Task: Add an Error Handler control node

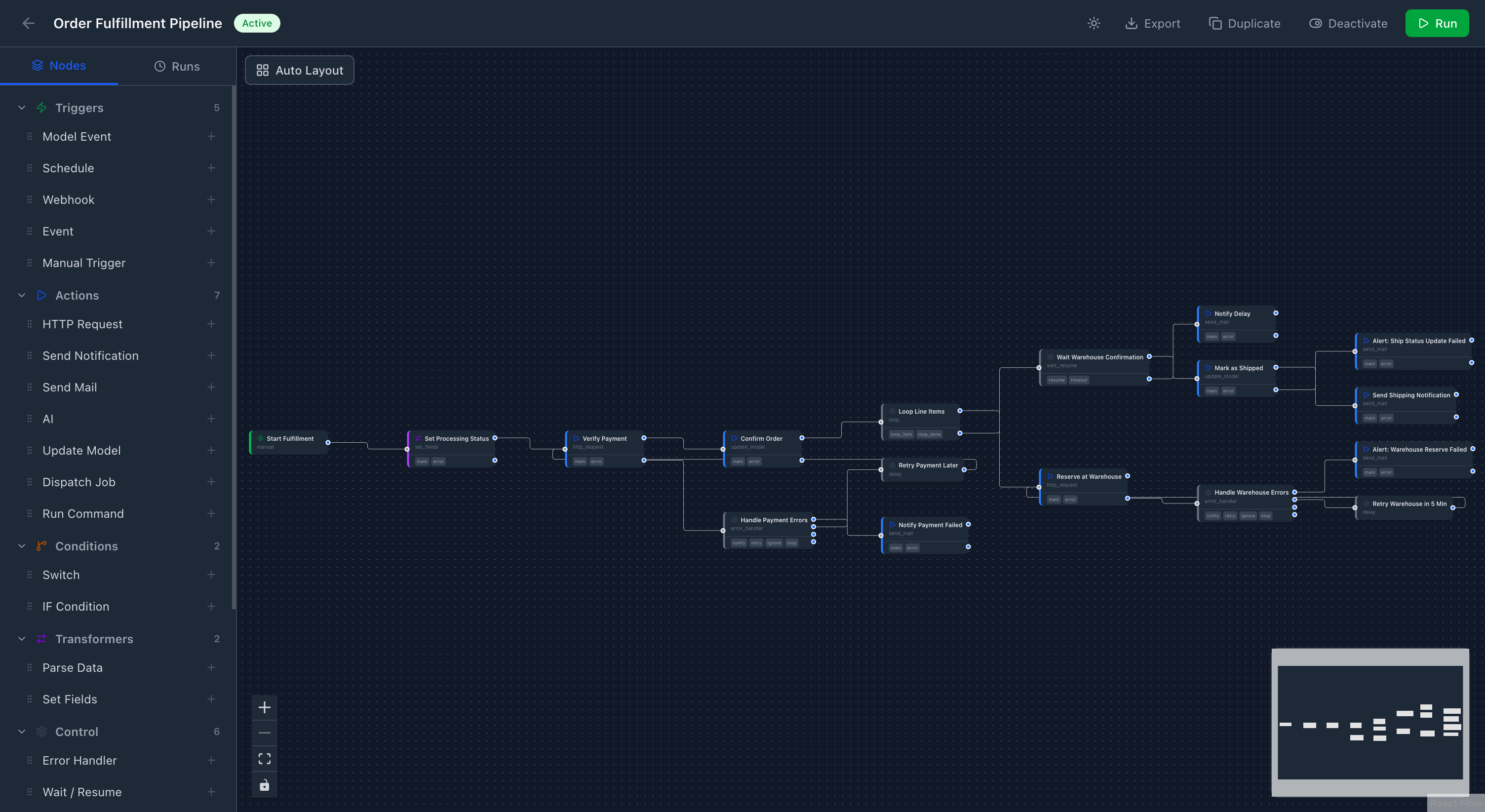Action: click(x=212, y=760)
